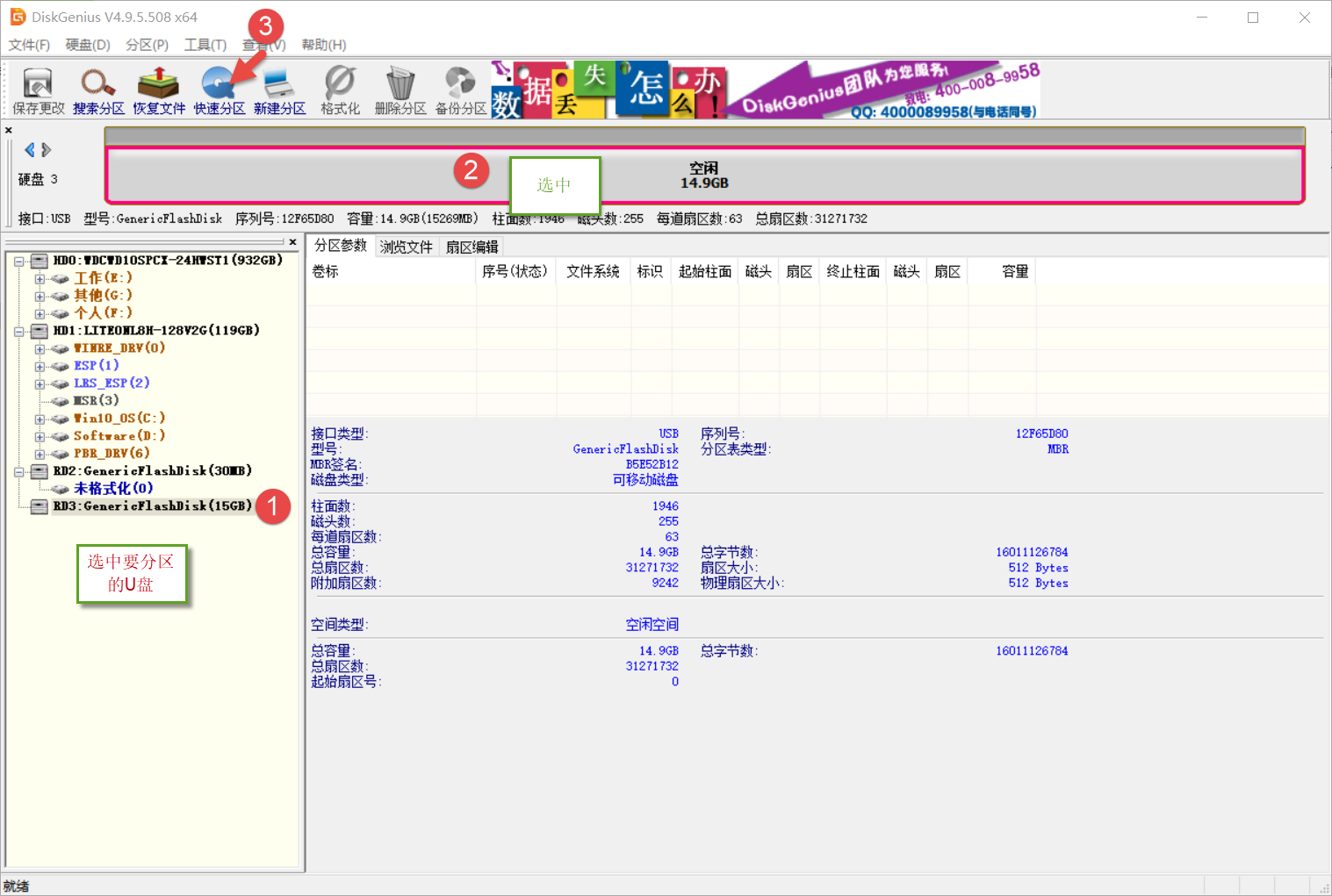Select the 未格式化(0) partition
Image resolution: width=1332 pixels, height=896 pixels.
tap(113, 489)
